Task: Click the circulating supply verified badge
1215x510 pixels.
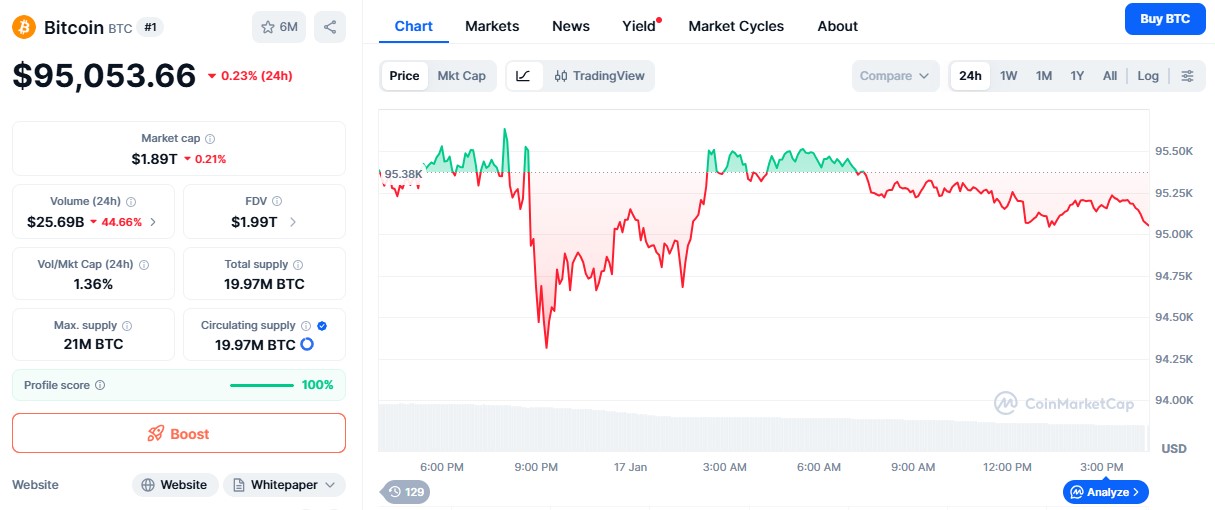Action: 321,325
